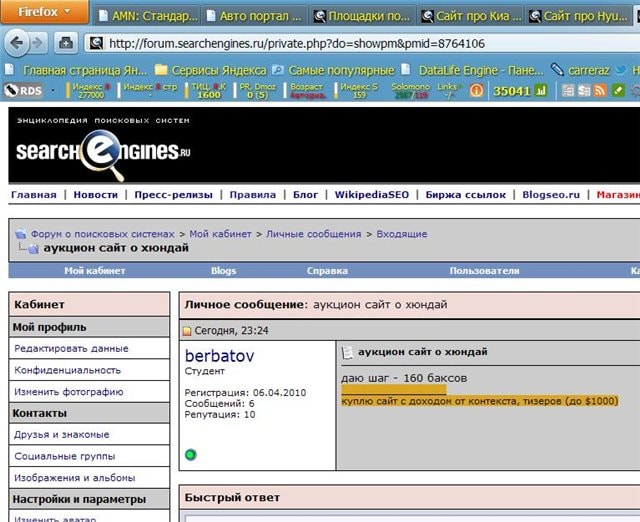Open Новости in the site menu
The image size is (640, 522).
pos(96,195)
